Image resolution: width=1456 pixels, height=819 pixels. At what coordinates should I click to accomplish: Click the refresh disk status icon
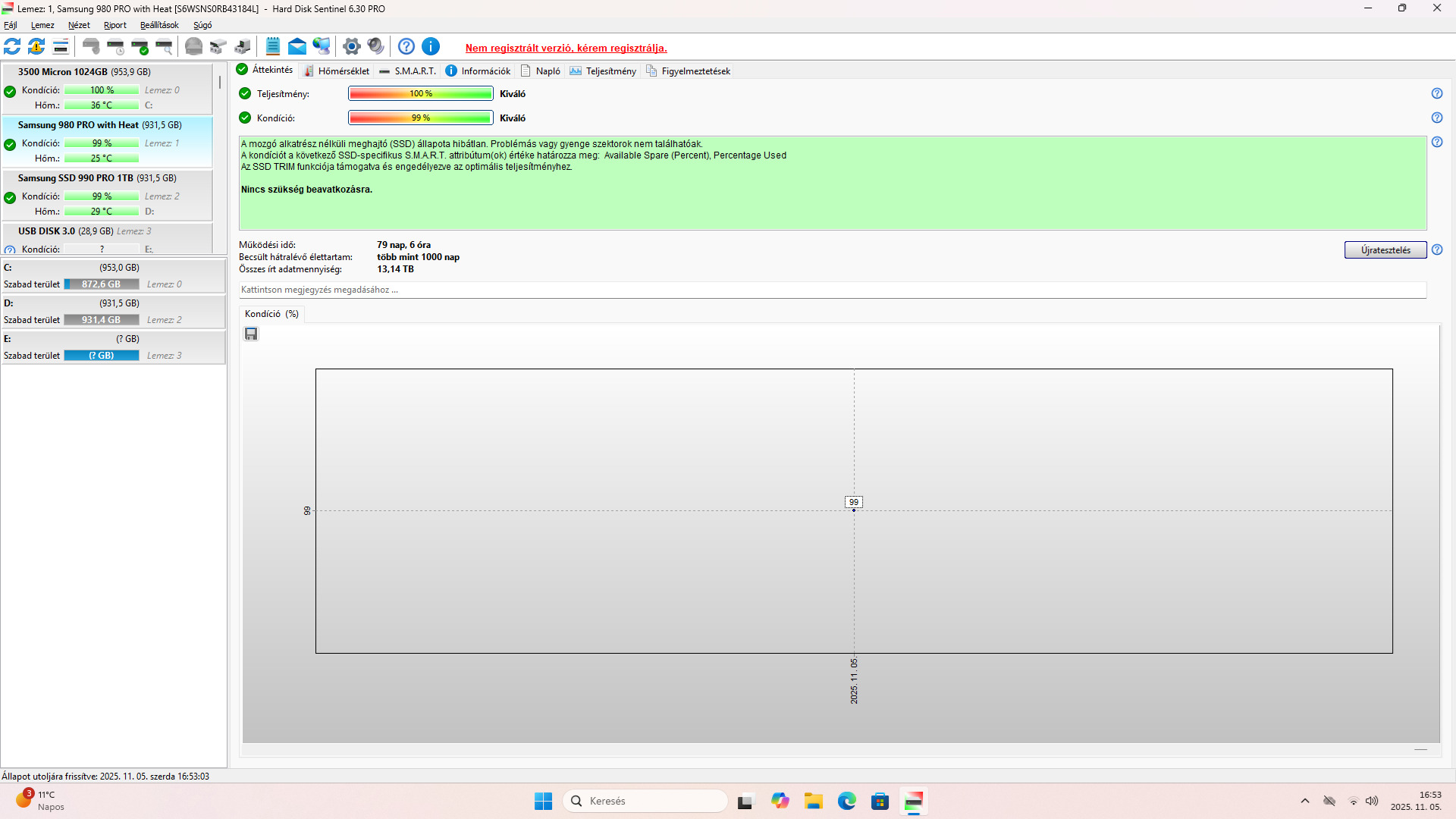pos(12,47)
